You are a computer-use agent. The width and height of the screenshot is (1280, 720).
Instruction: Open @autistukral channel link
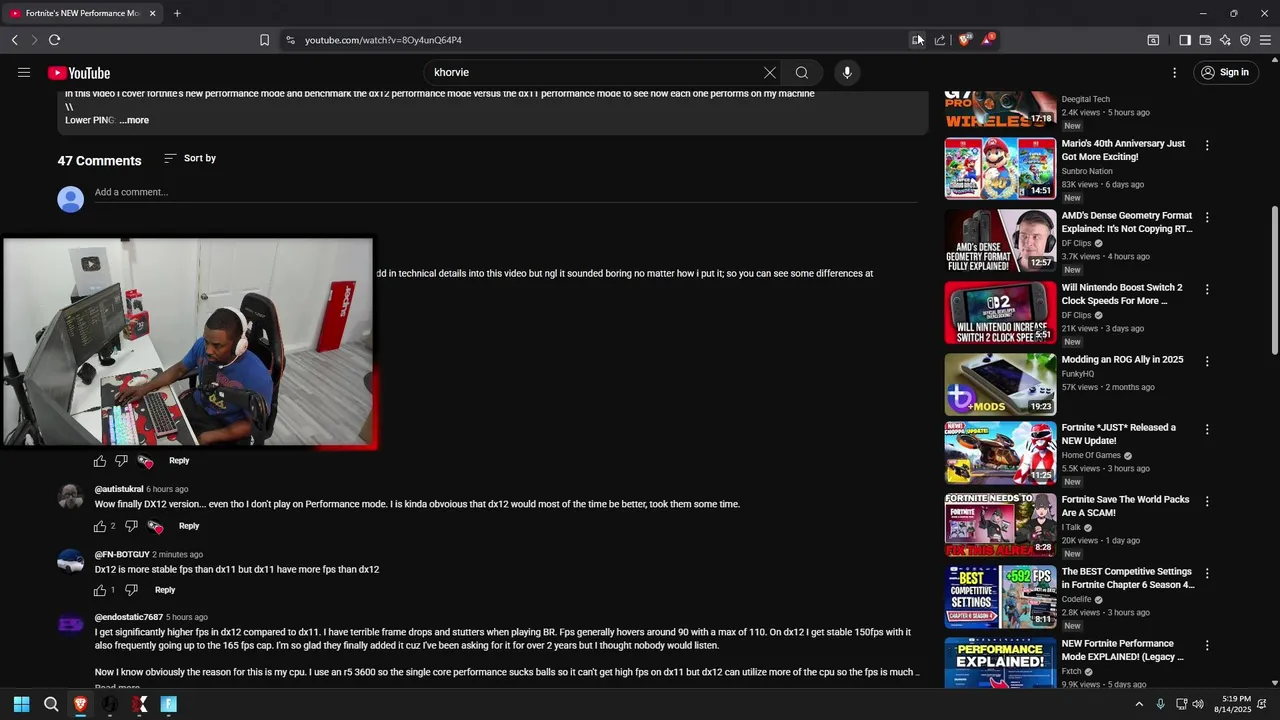click(119, 489)
